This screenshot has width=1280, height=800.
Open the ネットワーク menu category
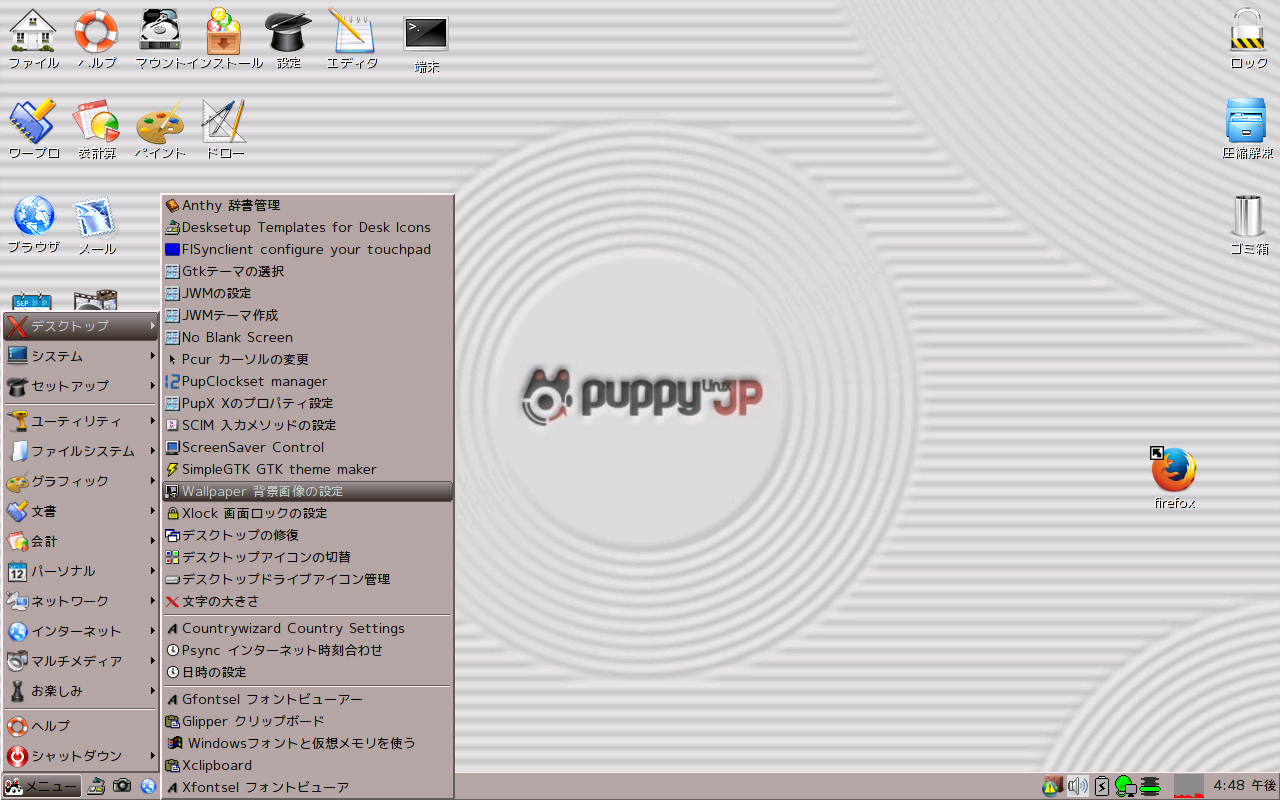pos(80,601)
